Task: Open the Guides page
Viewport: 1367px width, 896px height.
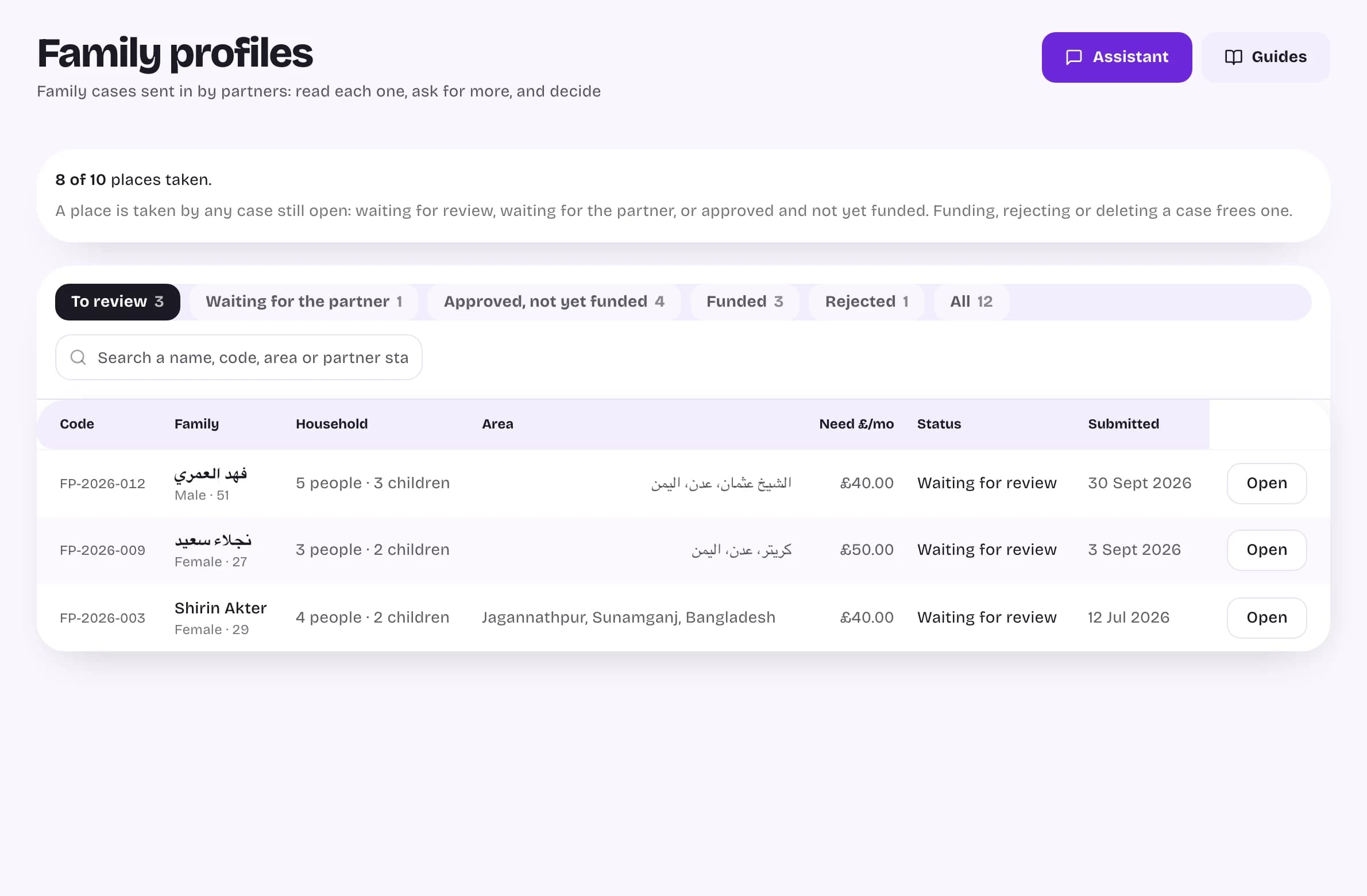Action: (1265, 57)
